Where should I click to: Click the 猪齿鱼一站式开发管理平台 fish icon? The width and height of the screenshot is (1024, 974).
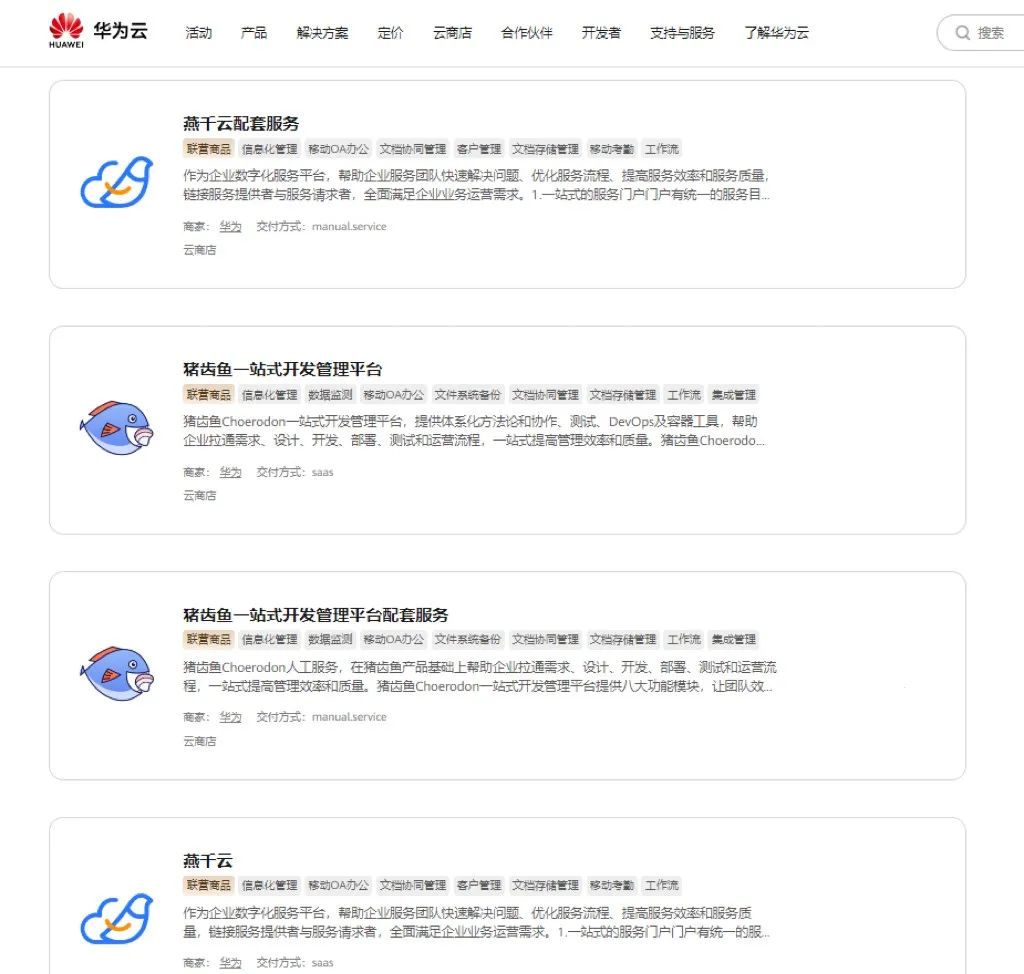[116, 428]
